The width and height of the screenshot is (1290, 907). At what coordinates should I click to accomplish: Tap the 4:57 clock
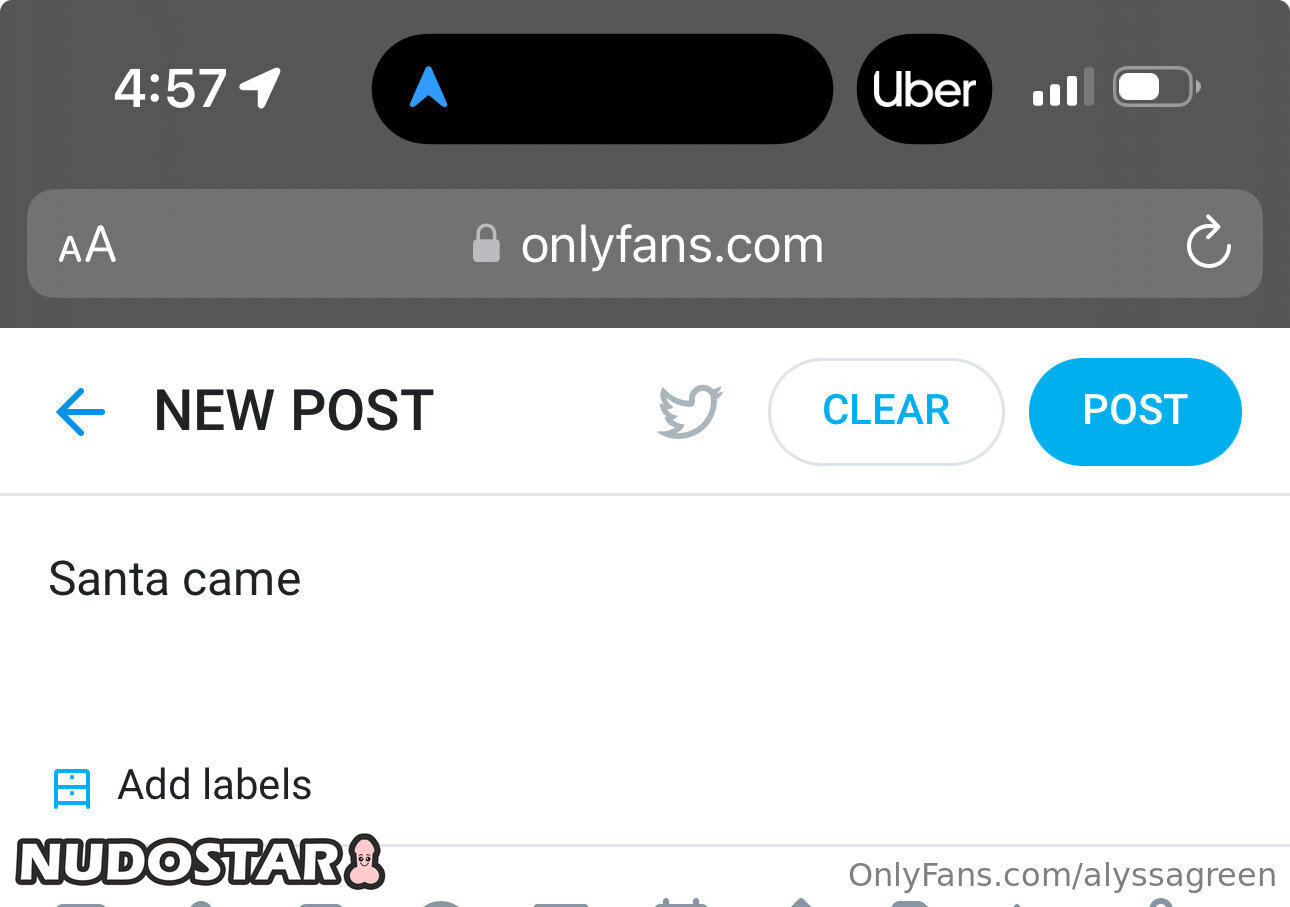pos(171,88)
